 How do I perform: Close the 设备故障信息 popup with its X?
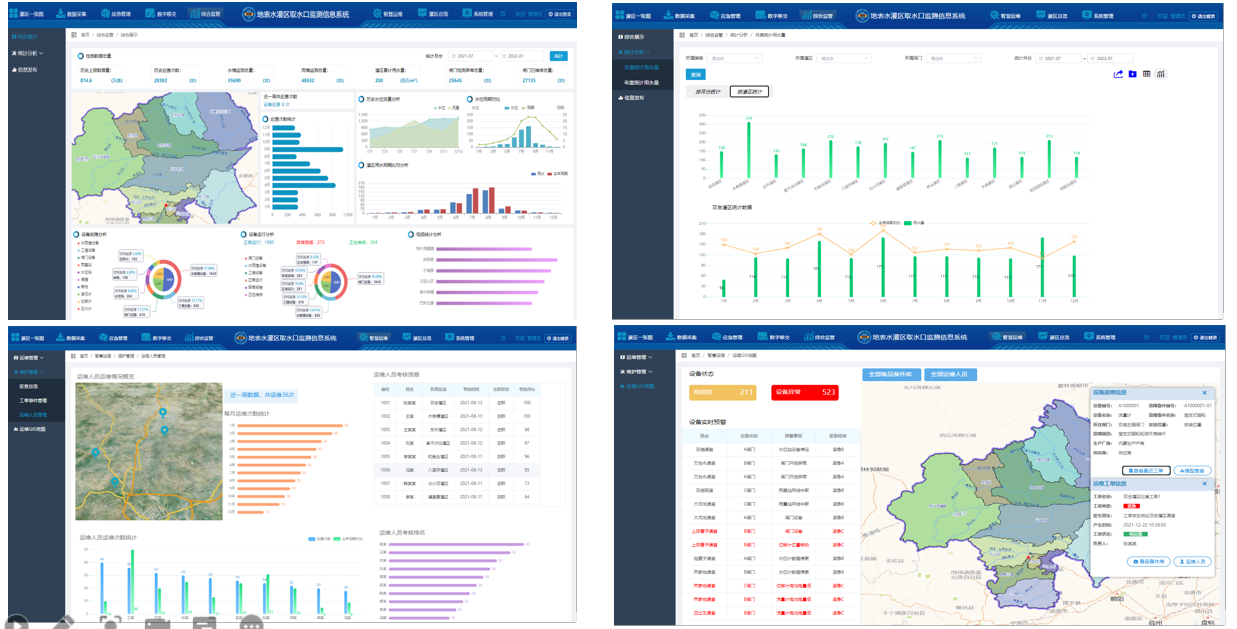pos(1204,393)
